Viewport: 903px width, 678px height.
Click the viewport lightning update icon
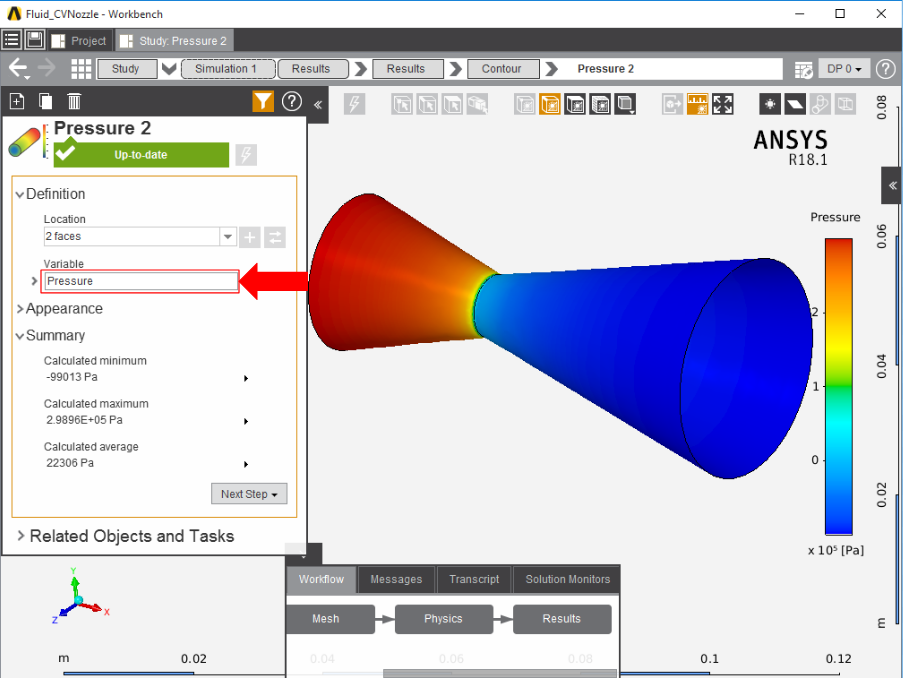tap(354, 104)
